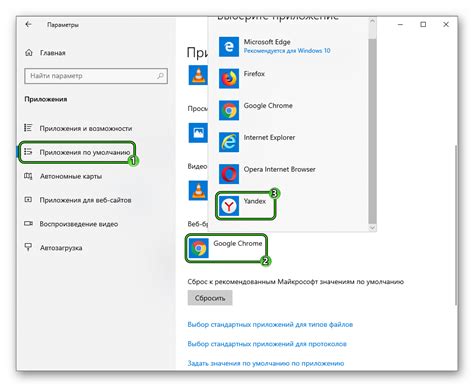Open Автозагрузка section
The width and height of the screenshot is (474, 387).
click(x=61, y=248)
